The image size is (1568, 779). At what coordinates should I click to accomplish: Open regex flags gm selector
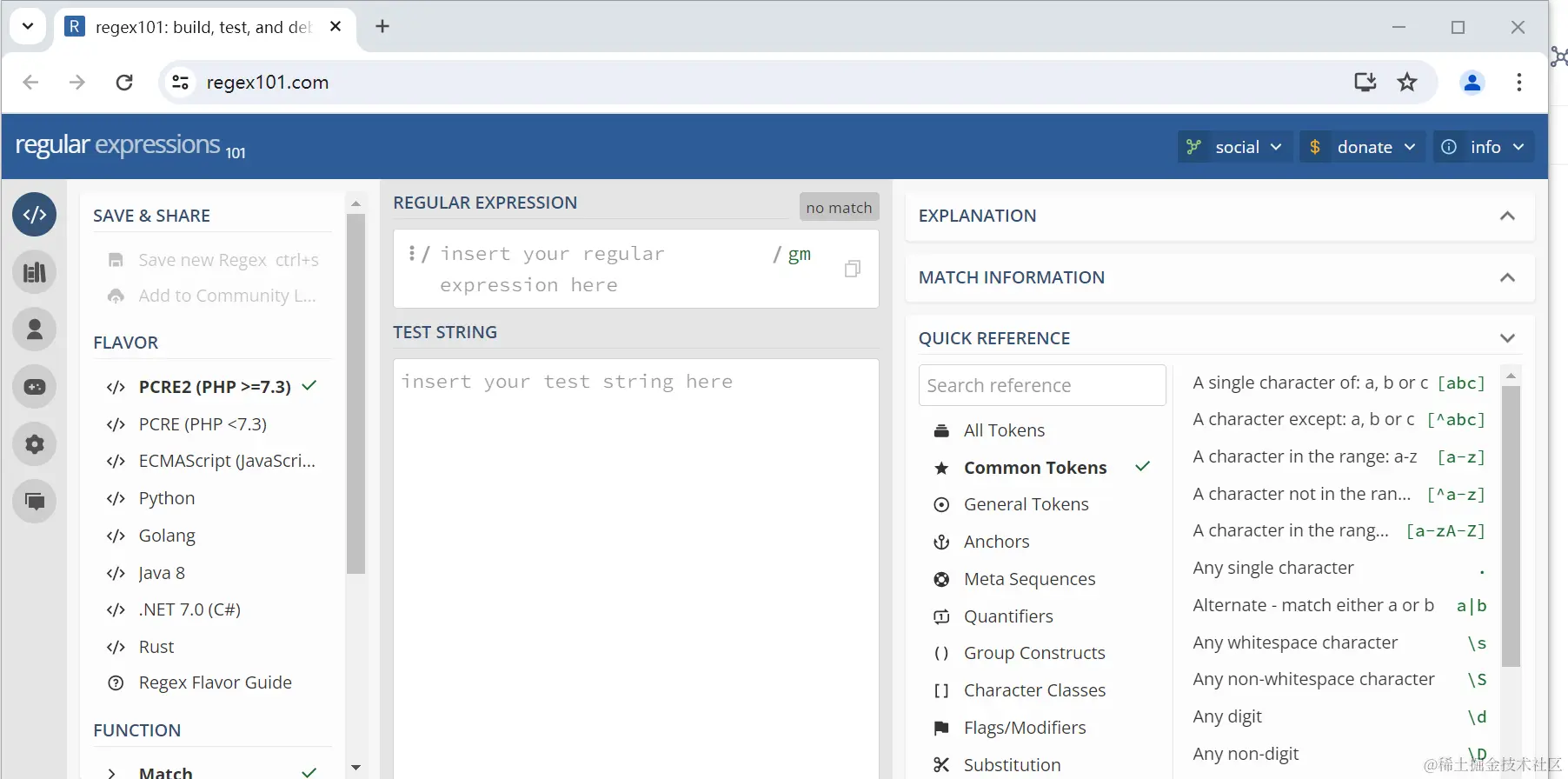[x=800, y=254]
